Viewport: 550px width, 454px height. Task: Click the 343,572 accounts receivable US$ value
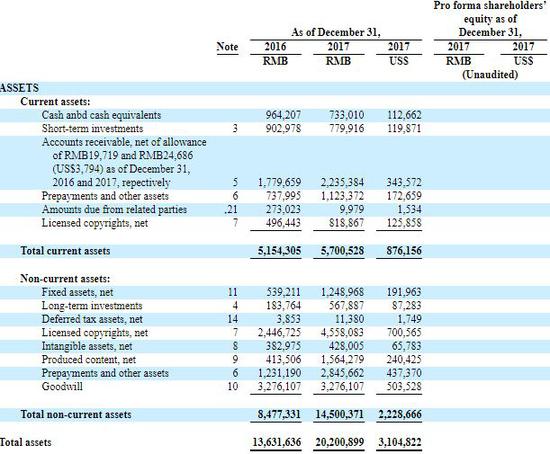404,182
